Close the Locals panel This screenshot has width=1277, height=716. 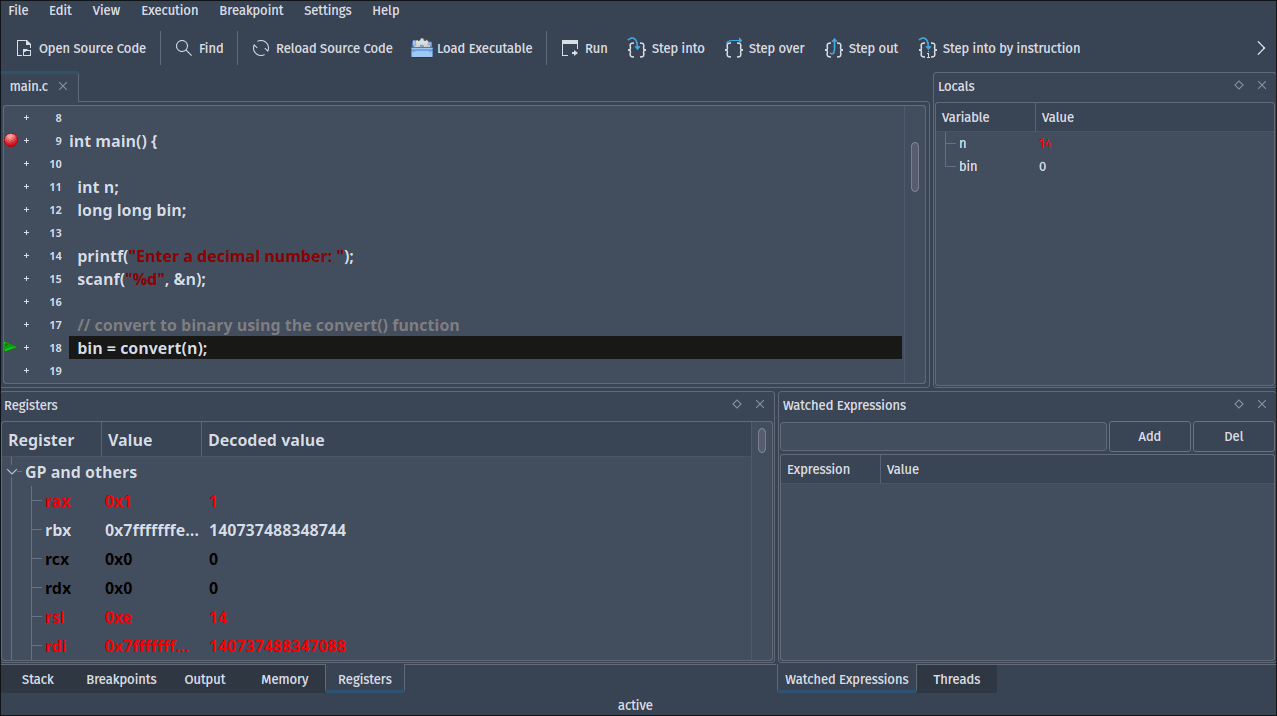[x=1262, y=86]
